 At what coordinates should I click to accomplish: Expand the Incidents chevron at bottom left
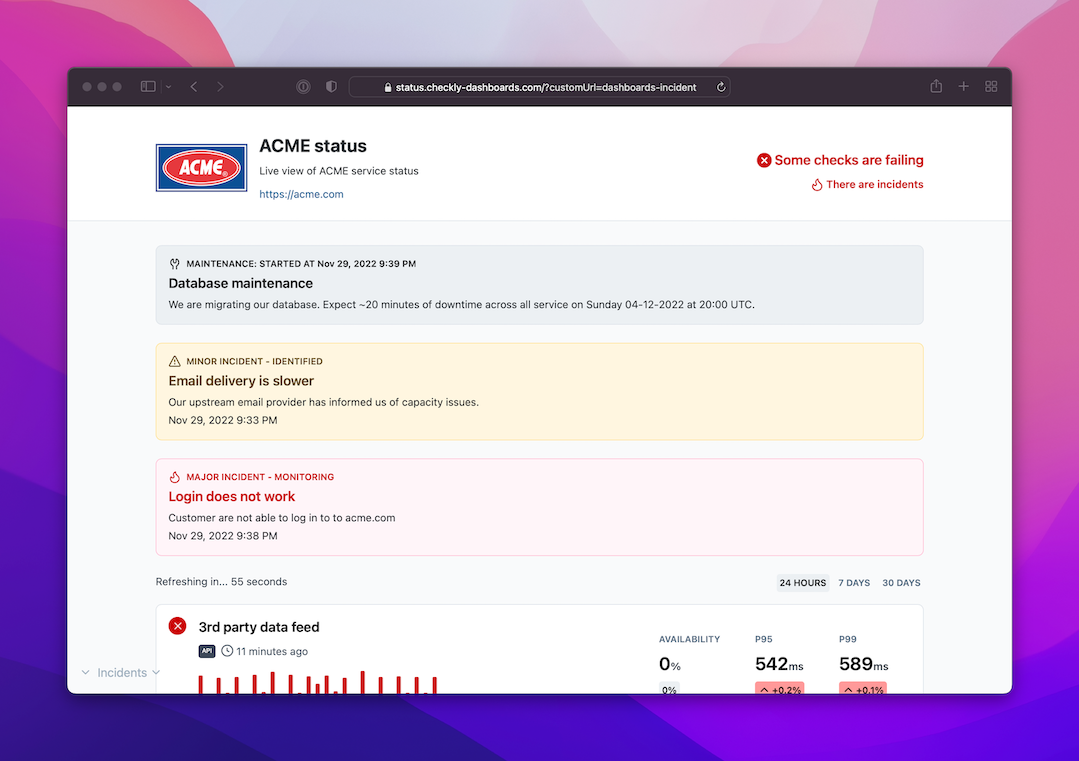coord(155,673)
